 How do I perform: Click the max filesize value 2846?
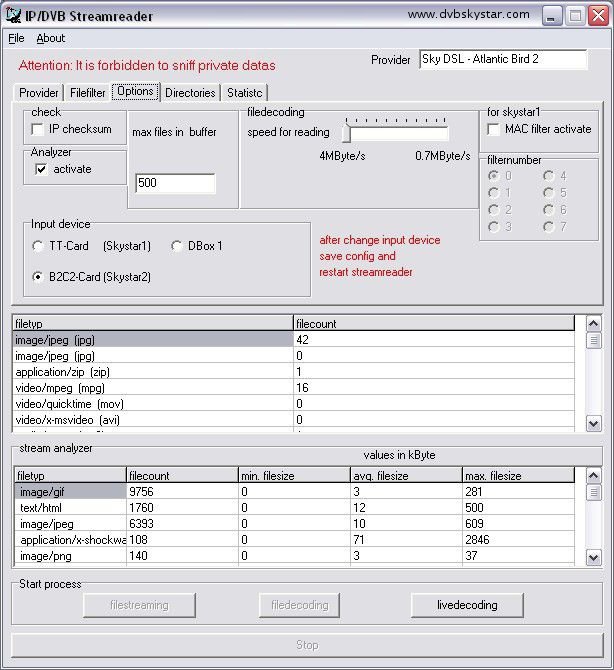click(x=477, y=540)
